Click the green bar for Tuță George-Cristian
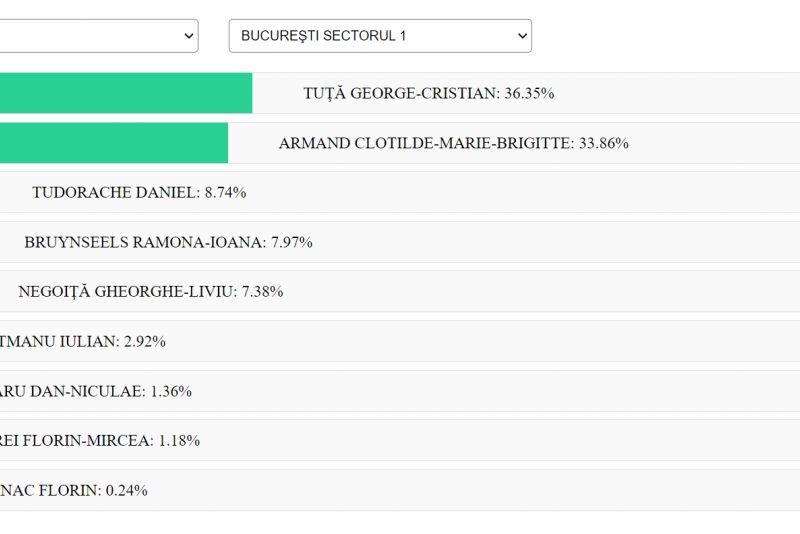This screenshot has width=800, height=534. point(125,93)
